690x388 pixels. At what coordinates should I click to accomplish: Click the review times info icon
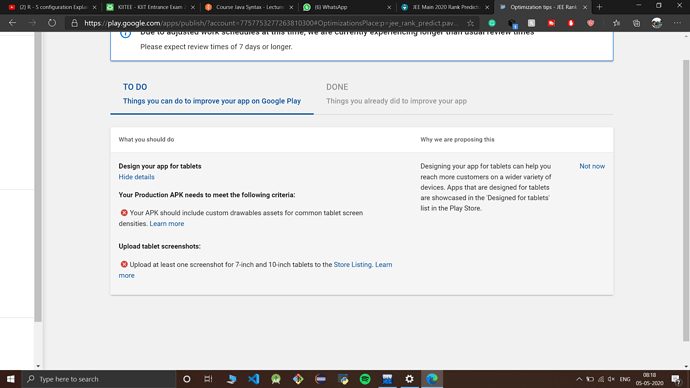click(125, 33)
